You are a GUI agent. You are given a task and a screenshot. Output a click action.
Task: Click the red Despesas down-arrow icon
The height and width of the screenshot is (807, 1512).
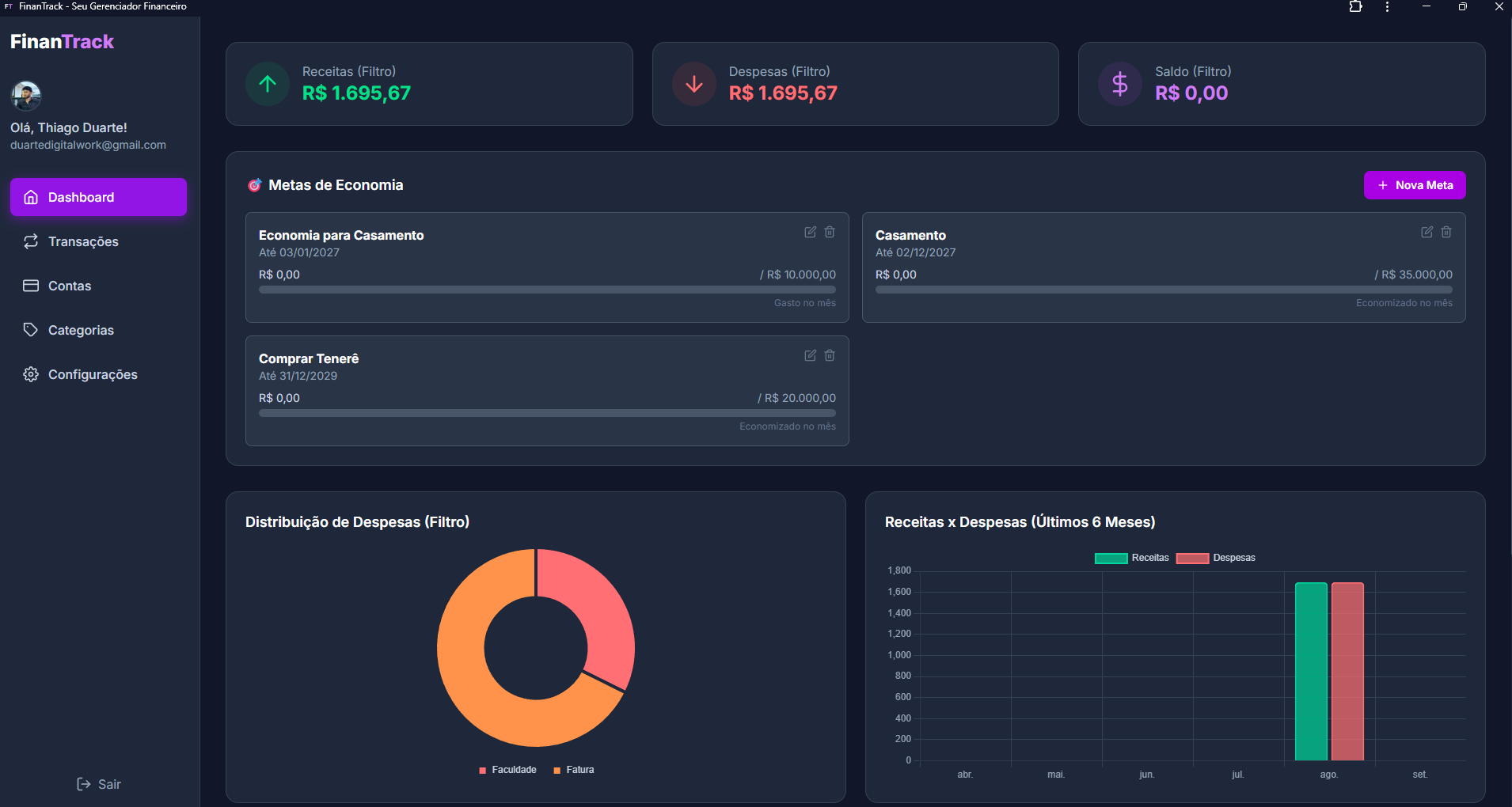click(x=694, y=84)
